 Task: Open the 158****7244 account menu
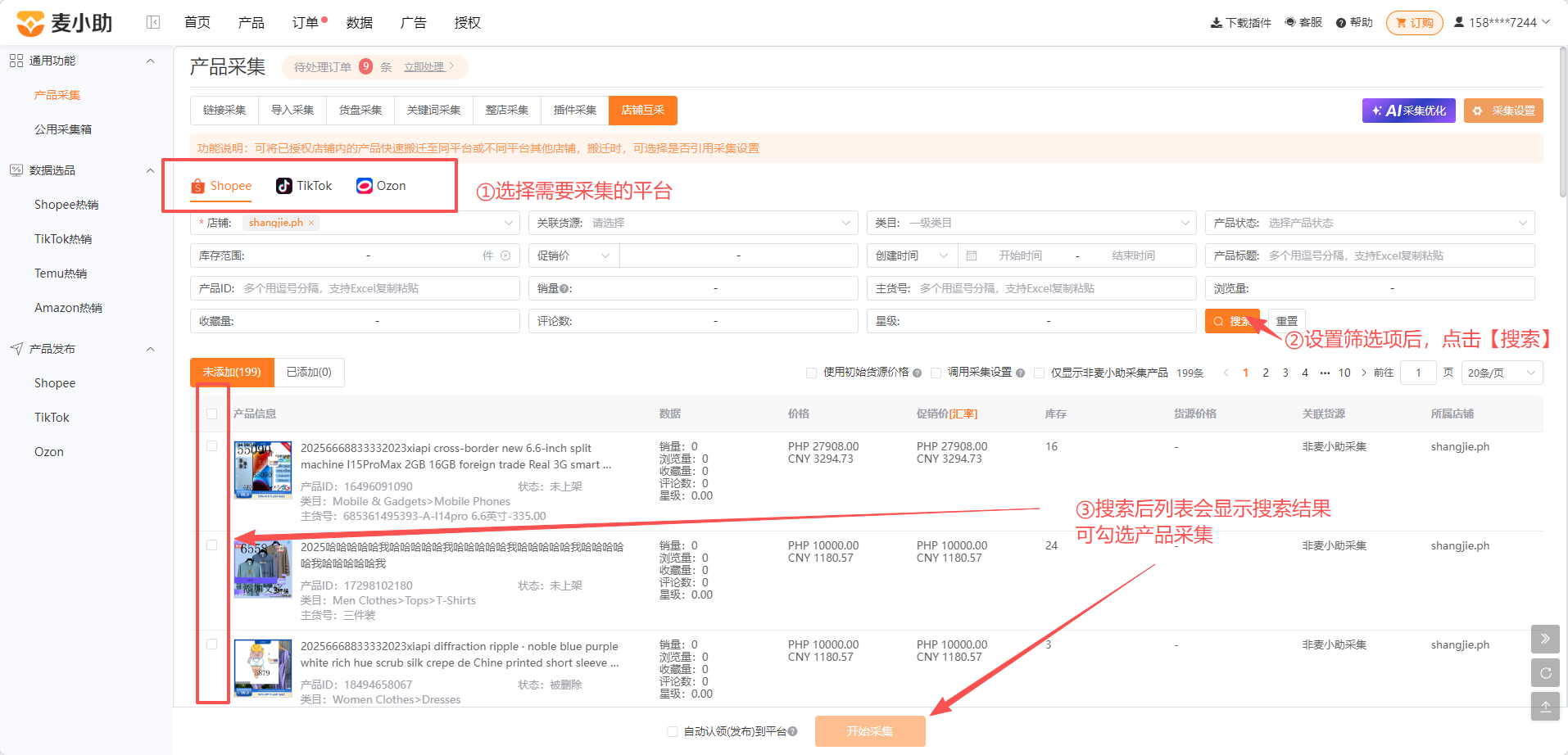(1502, 22)
